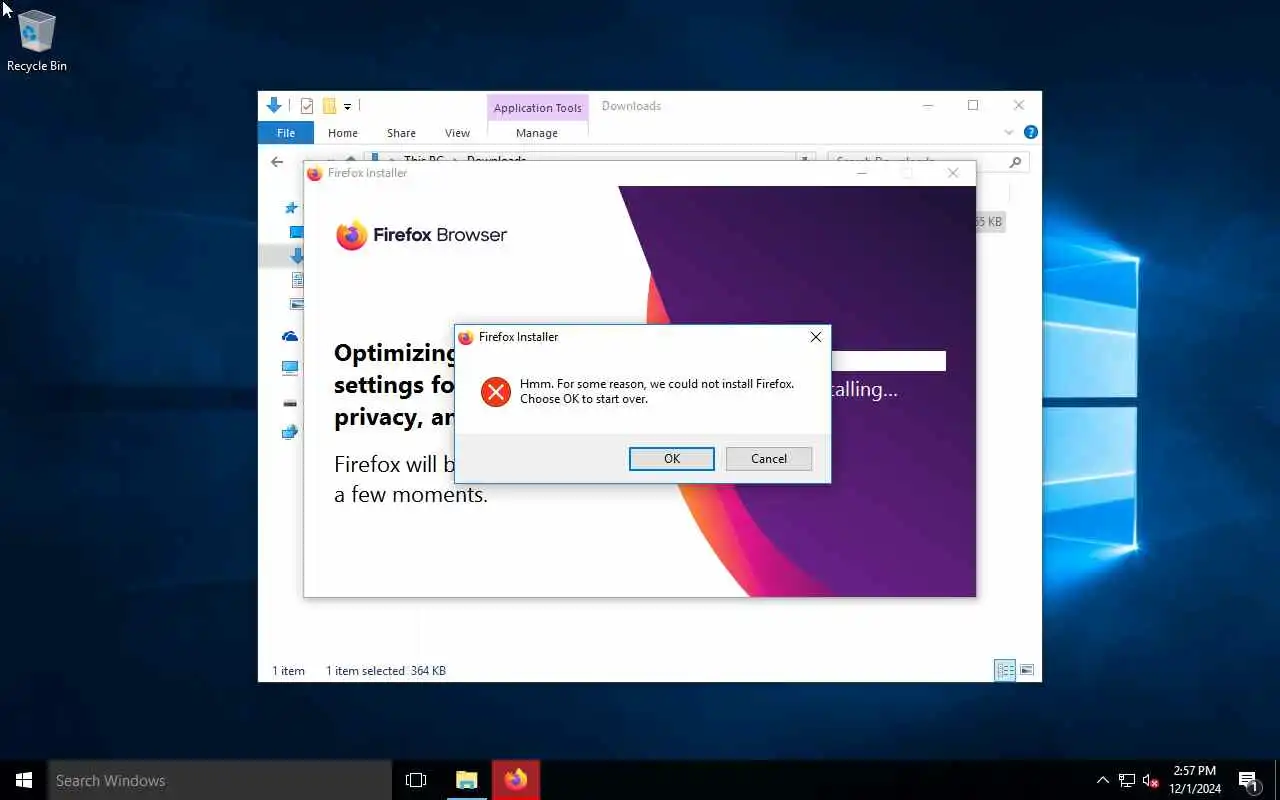Open File Explorer Help with the question mark icon
Image resolution: width=1280 pixels, height=800 pixels.
pyautogui.click(x=1031, y=132)
